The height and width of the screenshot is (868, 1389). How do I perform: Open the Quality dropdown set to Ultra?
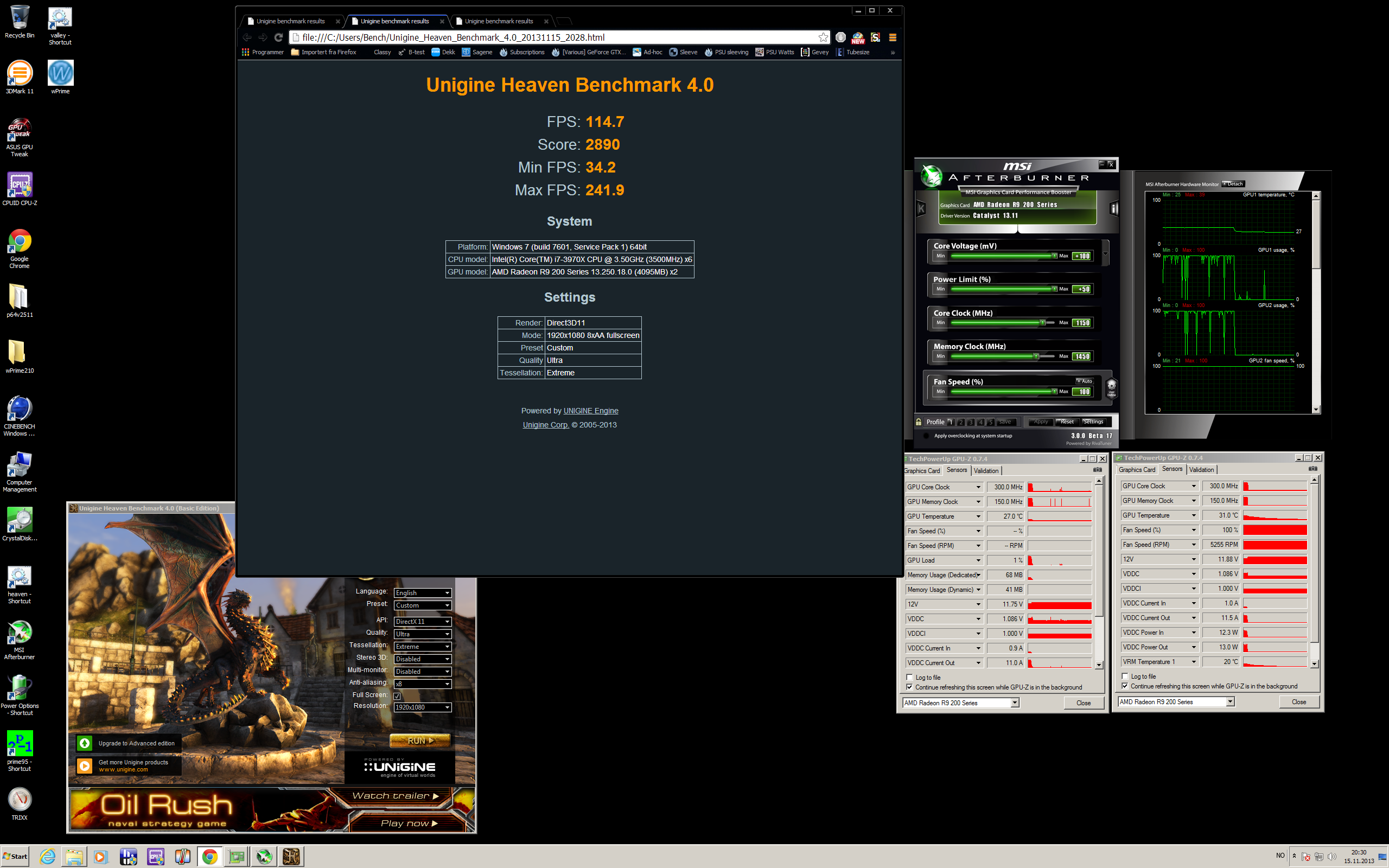tap(423, 634)
